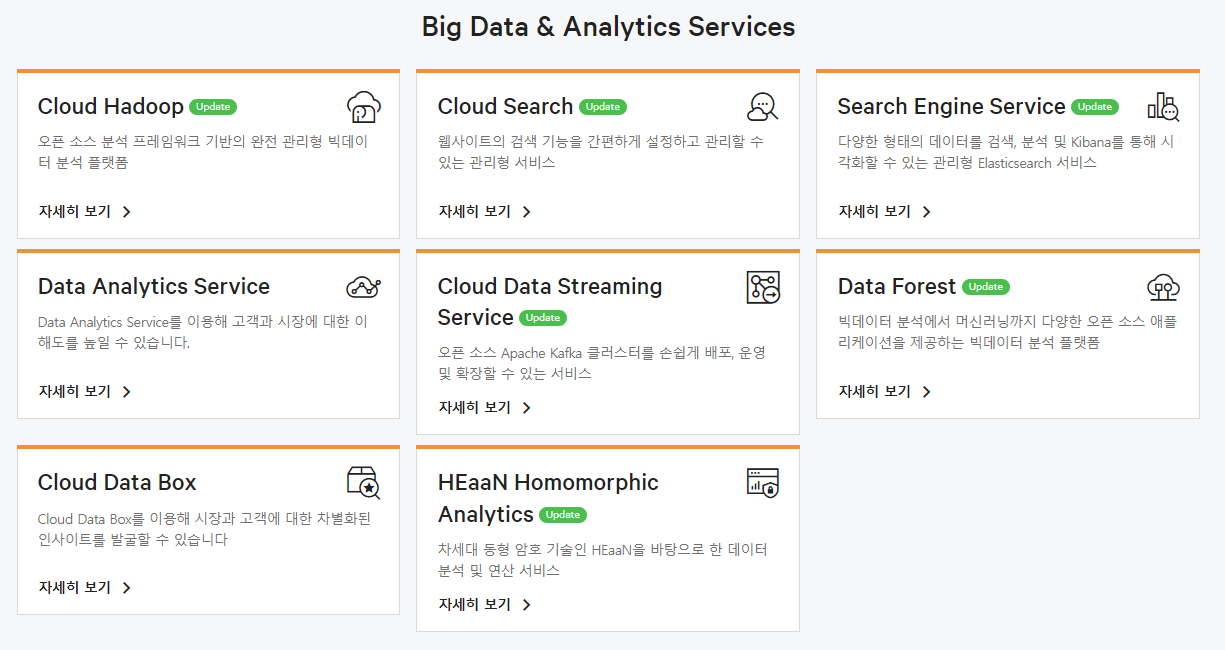This screenshot has height=650, width=1225.
Task: Click the Big Data & Analytics Services heading
Action: click(608, 27)
